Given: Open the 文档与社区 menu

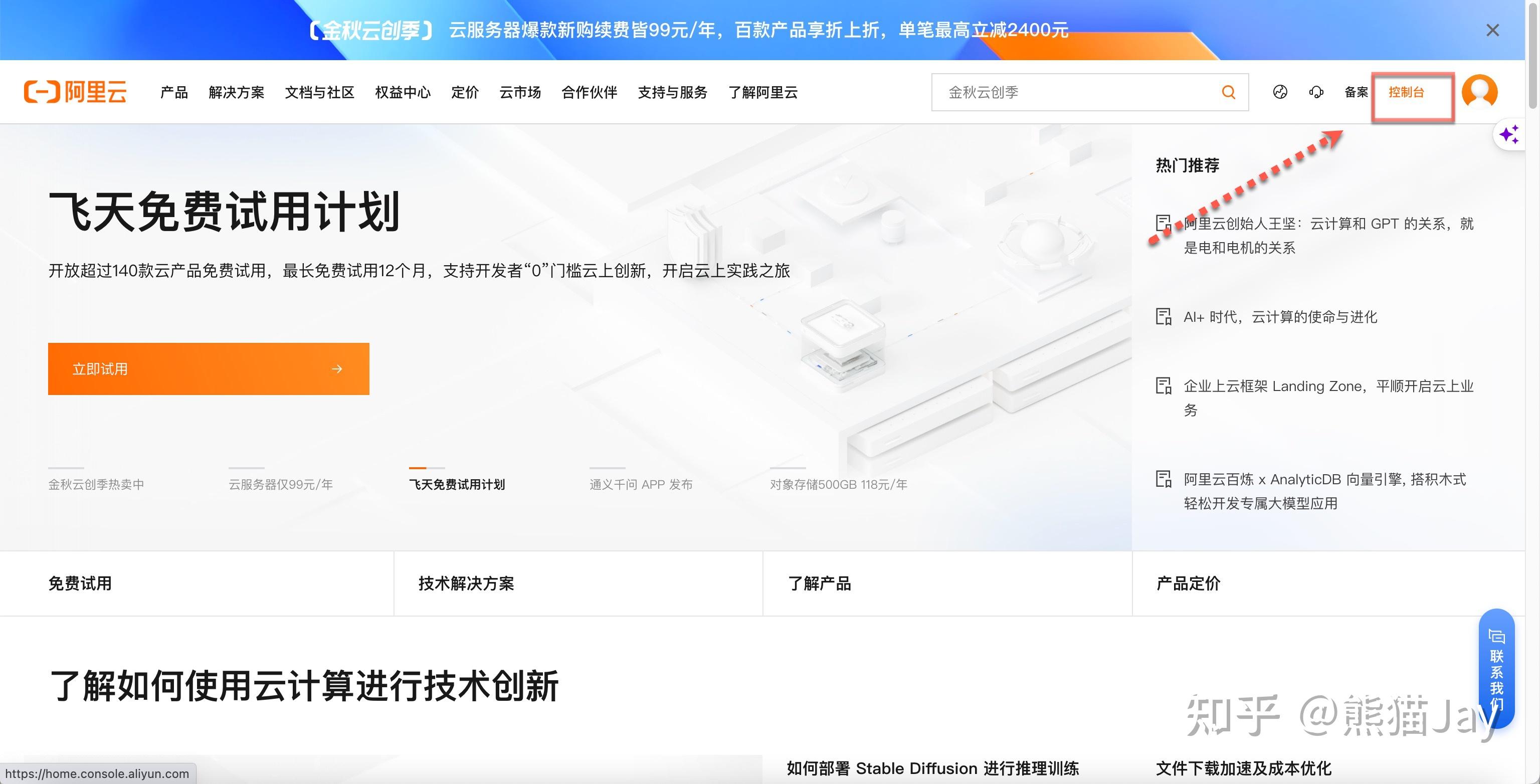Looking at the screenshot, I should point(320,92).
